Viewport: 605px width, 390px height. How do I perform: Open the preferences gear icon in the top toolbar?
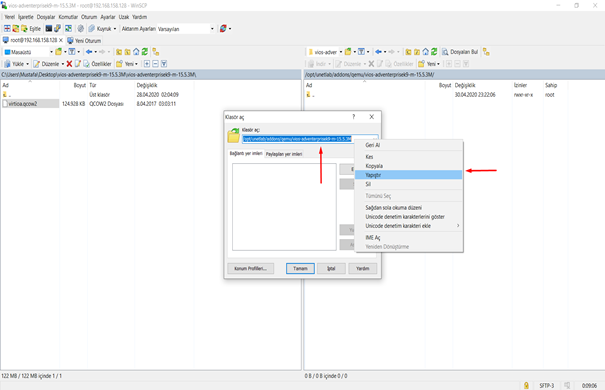pyautogui.click(x=80, y=29)
